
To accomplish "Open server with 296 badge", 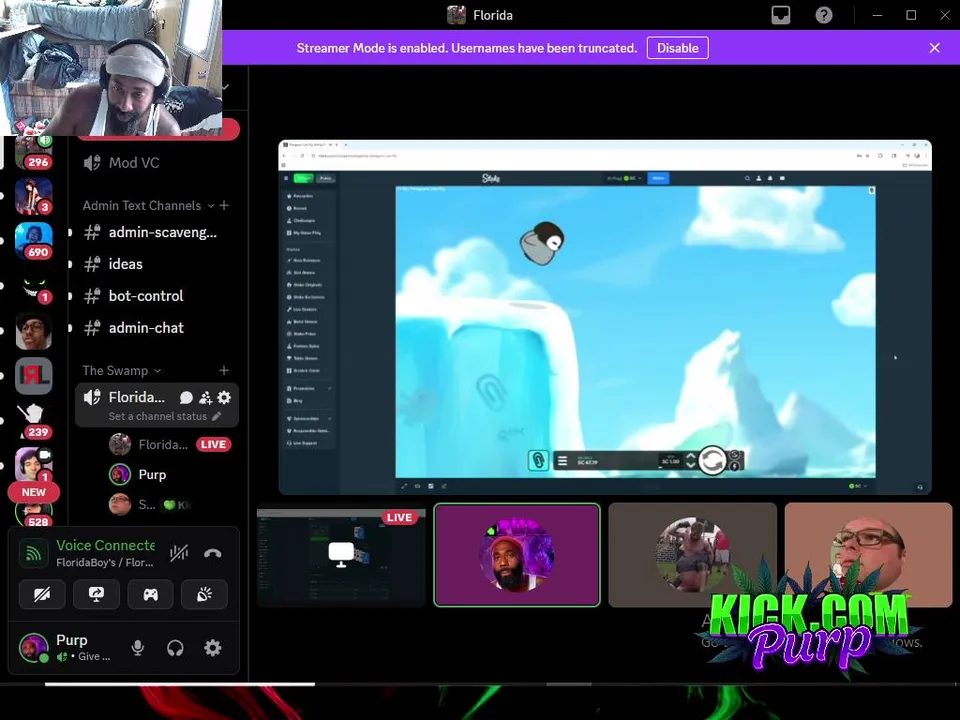I will click(34, 150).
